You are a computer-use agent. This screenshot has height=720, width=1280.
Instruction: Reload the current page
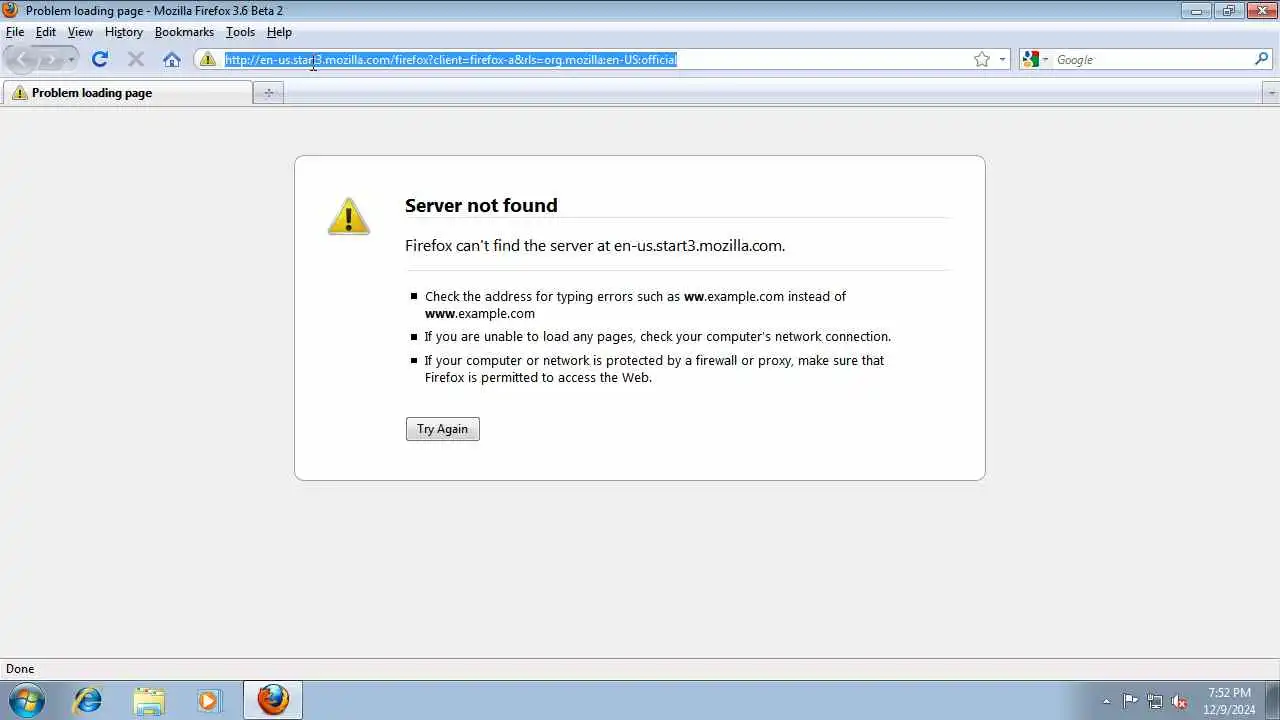99,59
